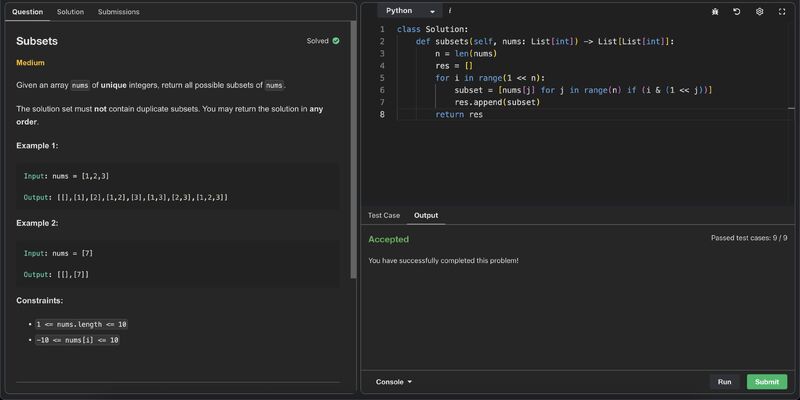Click constraint '-10 <= nums[i] <= 10'
The width and height of the screenshot is (800, 400).
77,340
